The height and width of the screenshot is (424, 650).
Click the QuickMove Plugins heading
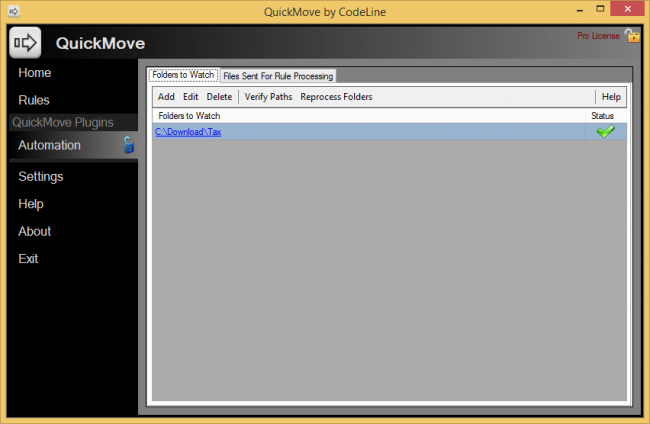coord(63,123)
